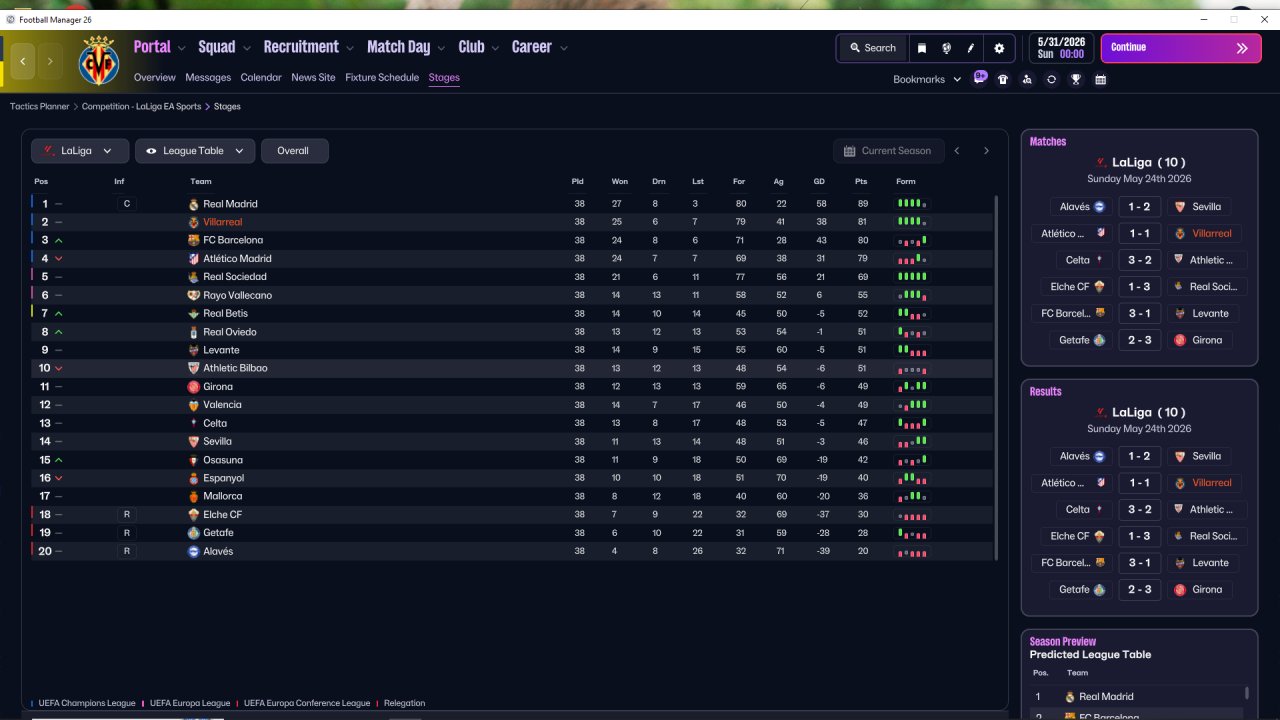Click the player search shortcut icon
Viewport: 1280px width, 720px height.
click(x=1027, y=79)
